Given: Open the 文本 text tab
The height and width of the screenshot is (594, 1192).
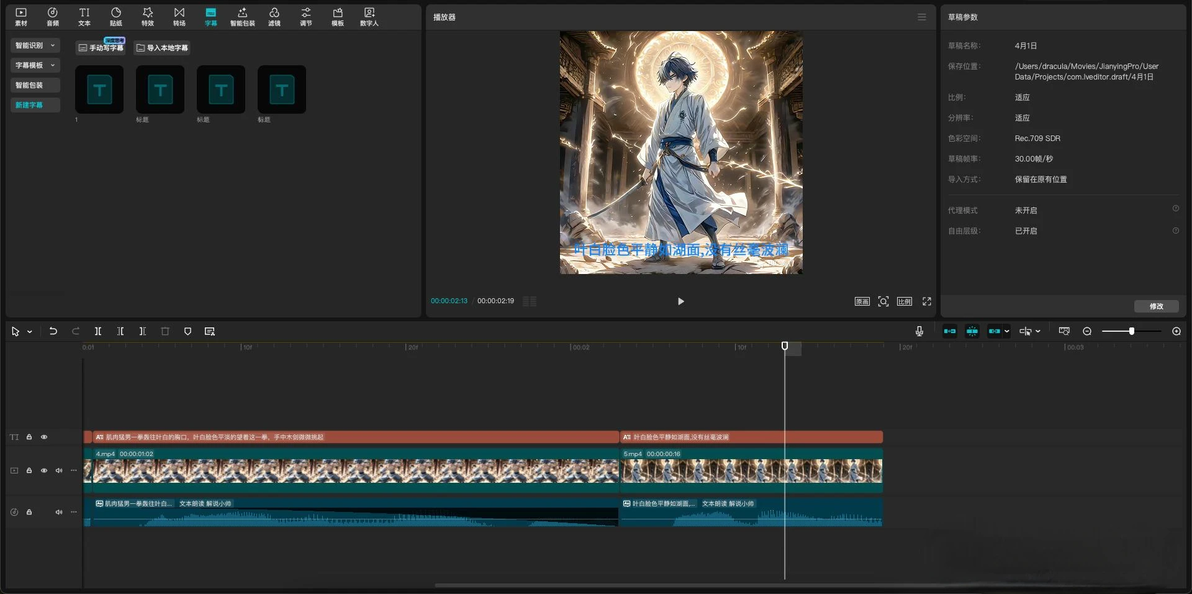Looking at the screenshot, I should [x=84, y=17].
